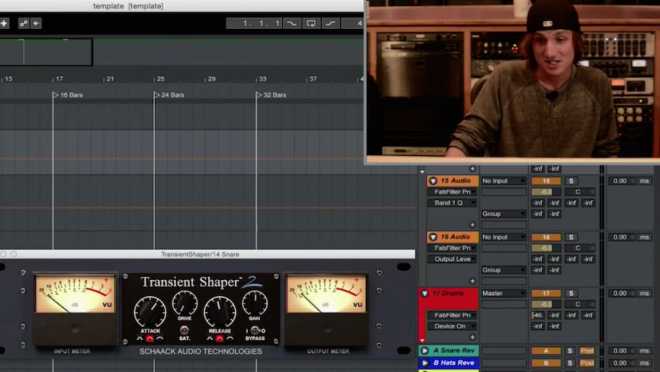Click the arrangement overview highlighted rectangle
The width and height of the screenshot is (660, 372).
(46, 52)
